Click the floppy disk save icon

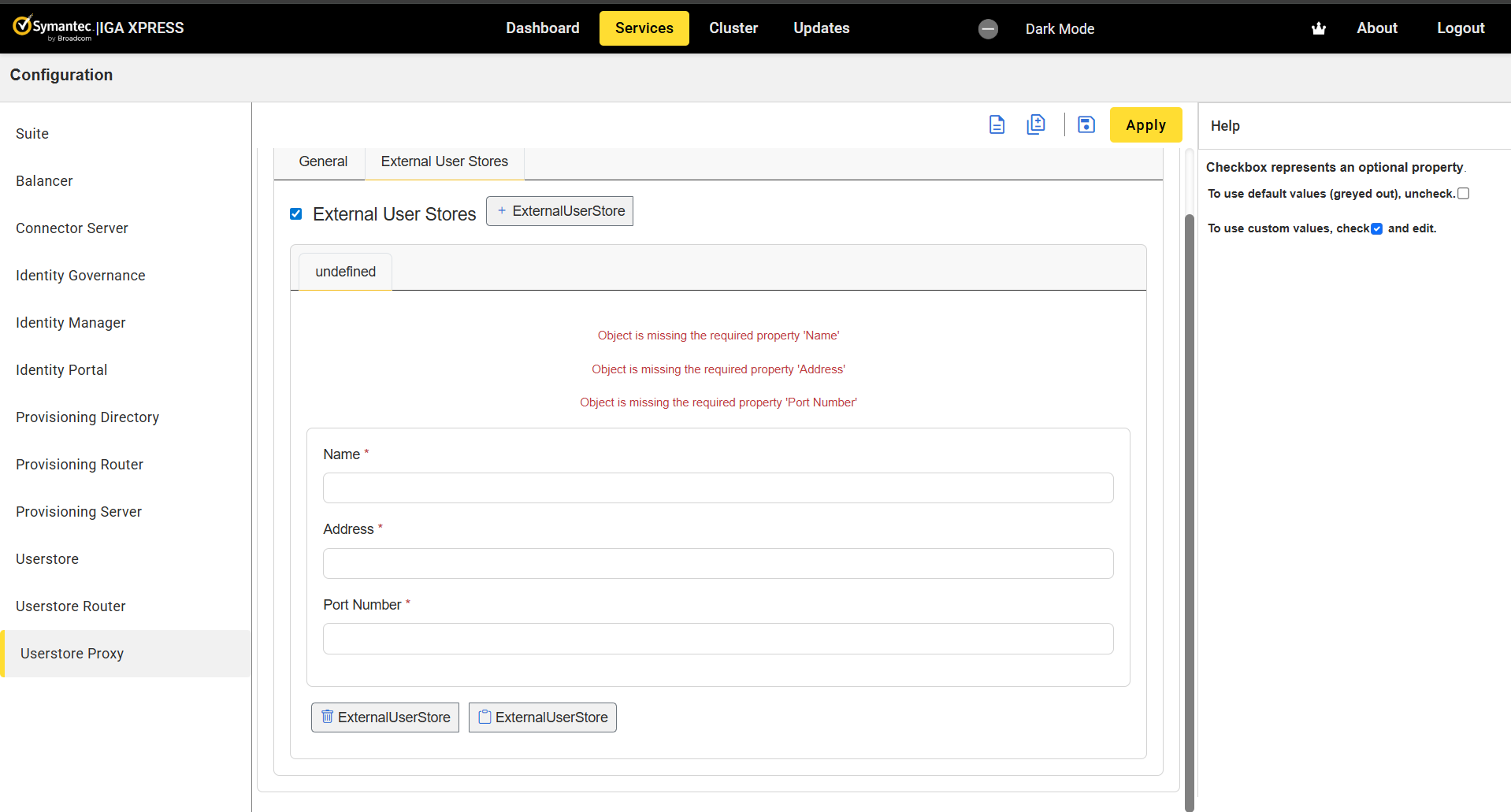(1086, 124)
